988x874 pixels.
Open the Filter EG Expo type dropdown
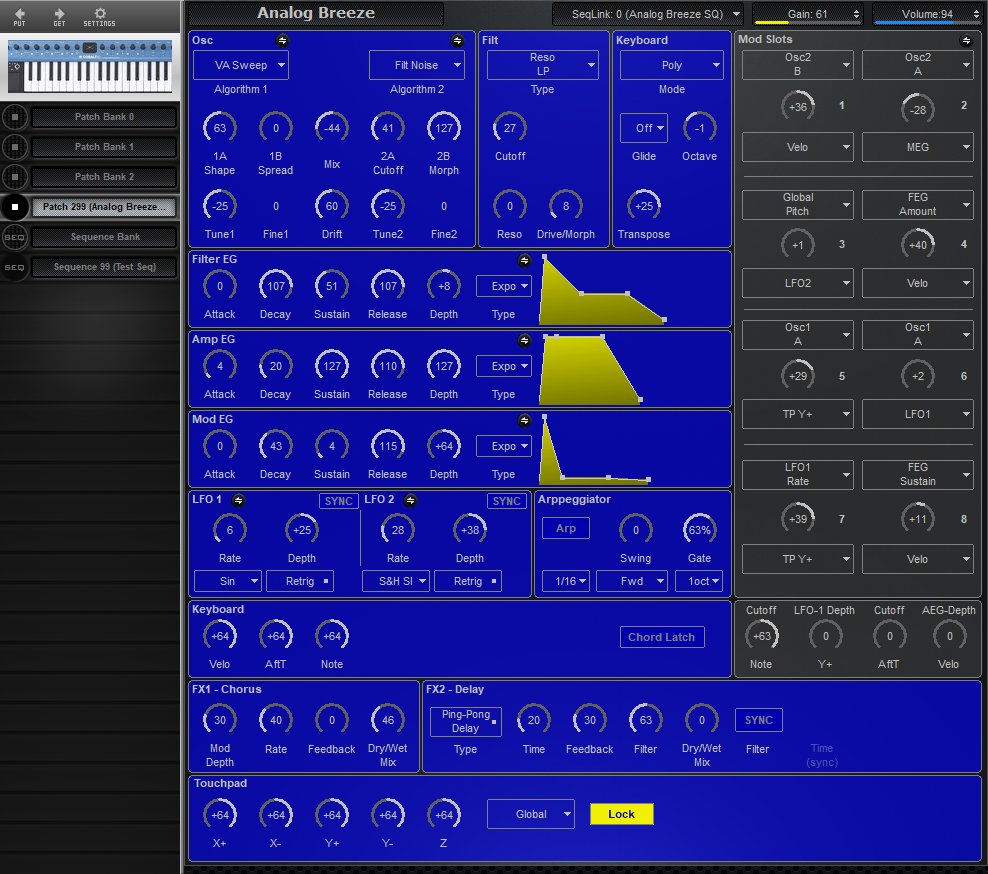503,286
